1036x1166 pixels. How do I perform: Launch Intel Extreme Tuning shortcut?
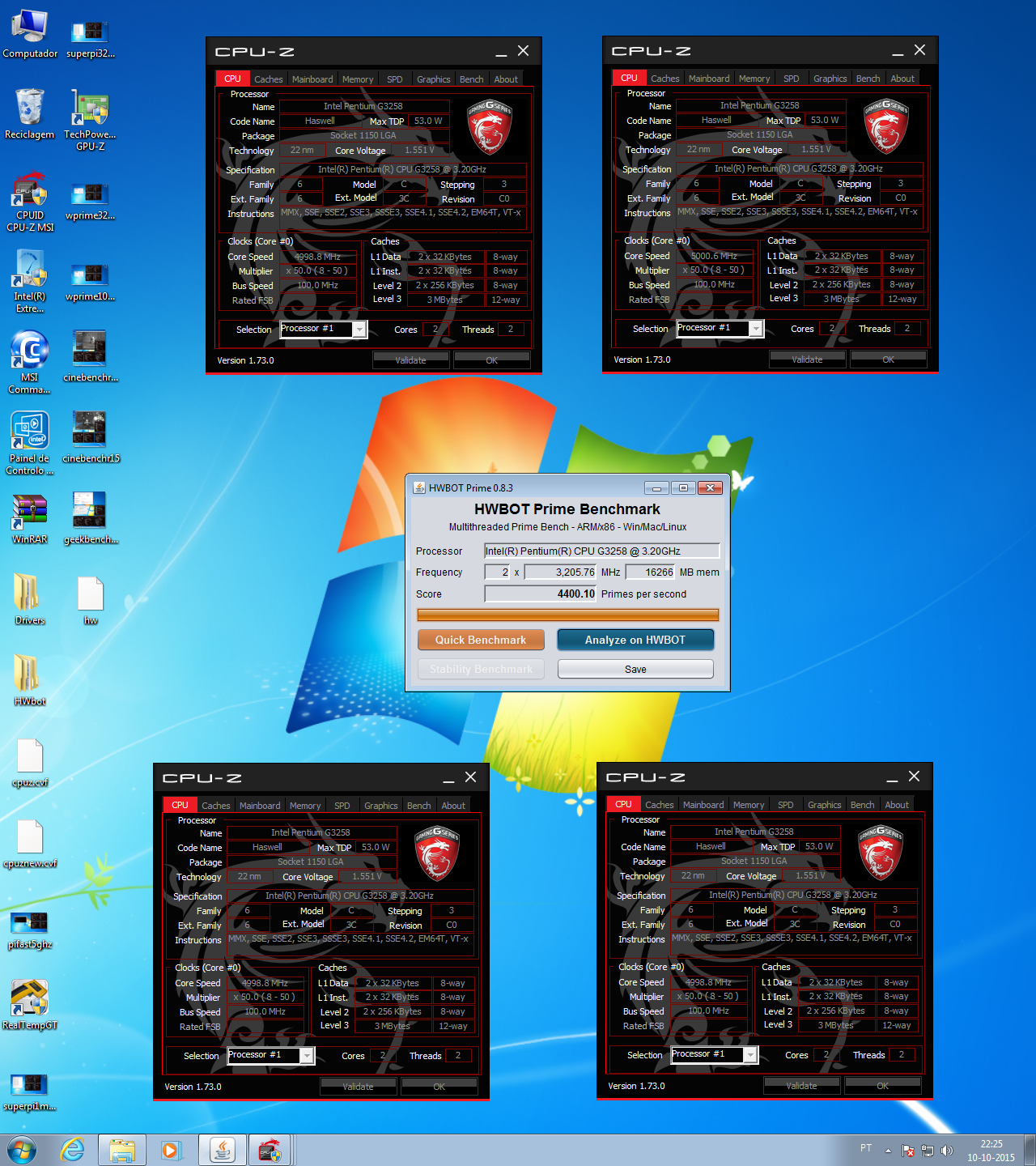pos(30,282)
